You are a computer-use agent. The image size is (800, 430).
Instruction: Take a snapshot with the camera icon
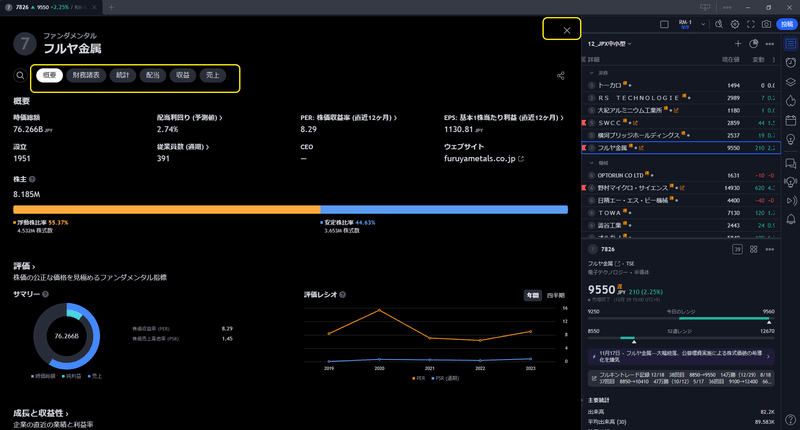tap(766, 24)
